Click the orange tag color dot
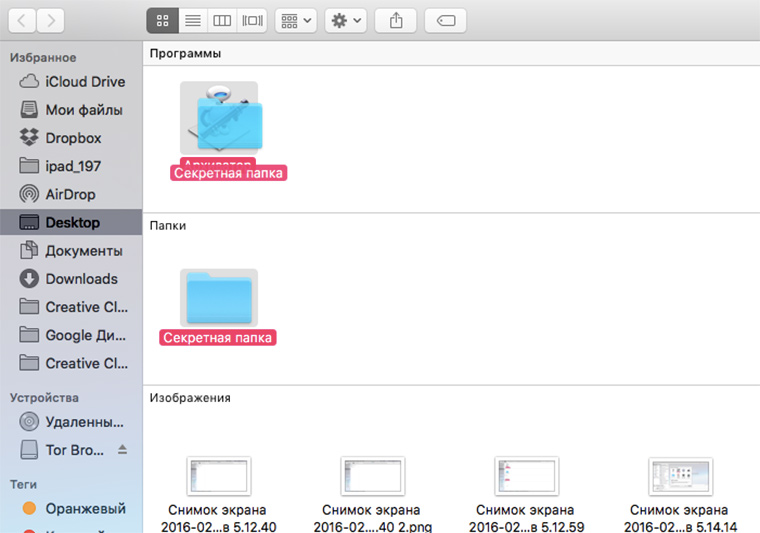 tap(30, 508)
